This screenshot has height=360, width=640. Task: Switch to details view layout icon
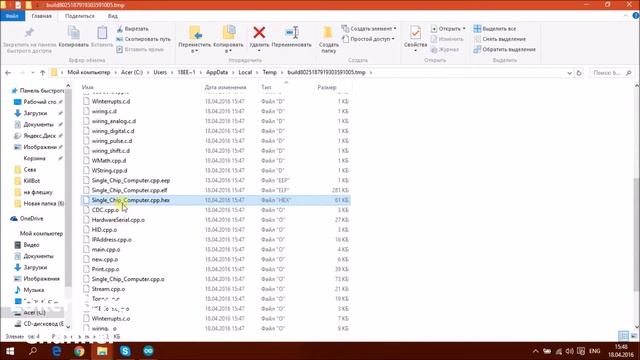pyautogui.click(x=623, y=336)
